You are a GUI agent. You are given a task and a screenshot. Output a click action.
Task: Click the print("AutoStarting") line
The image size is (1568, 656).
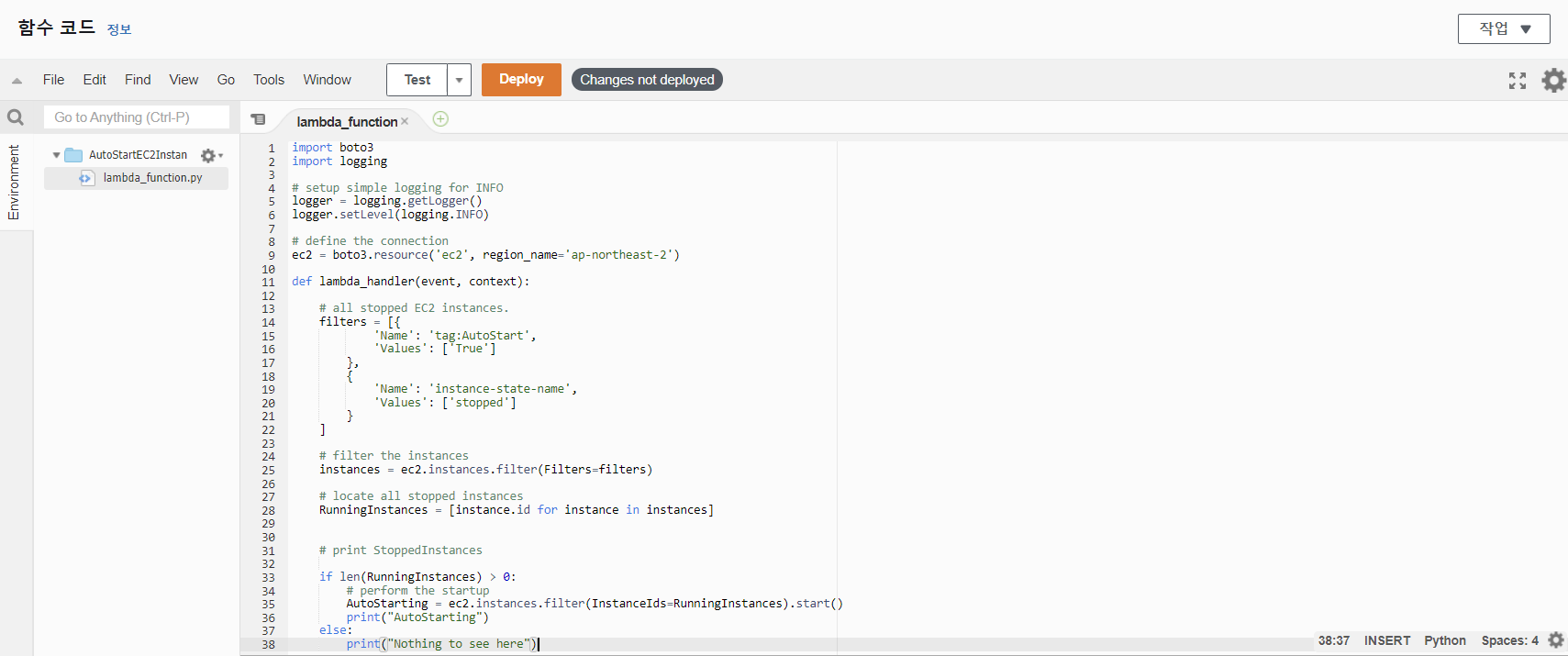[x=417, y=617]
